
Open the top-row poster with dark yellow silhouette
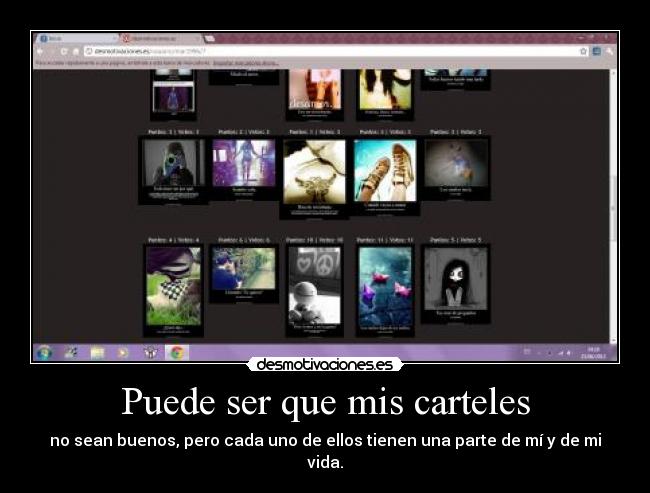(385, 95)
